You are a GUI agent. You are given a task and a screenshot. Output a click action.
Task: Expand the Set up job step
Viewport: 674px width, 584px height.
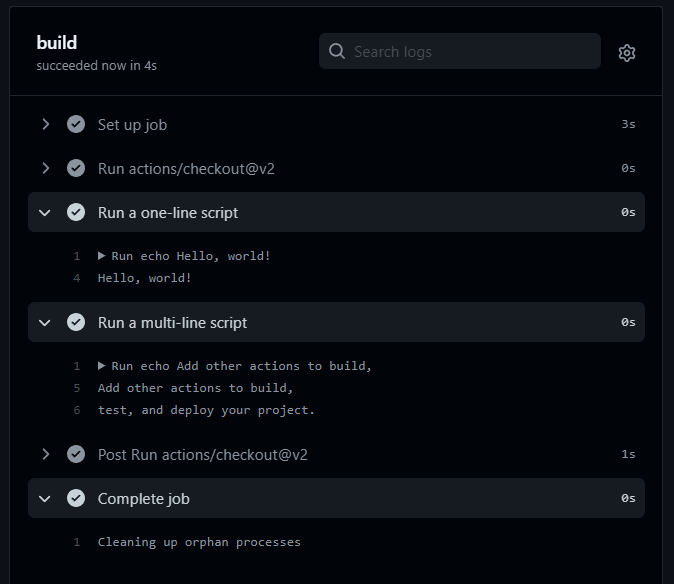46,124
